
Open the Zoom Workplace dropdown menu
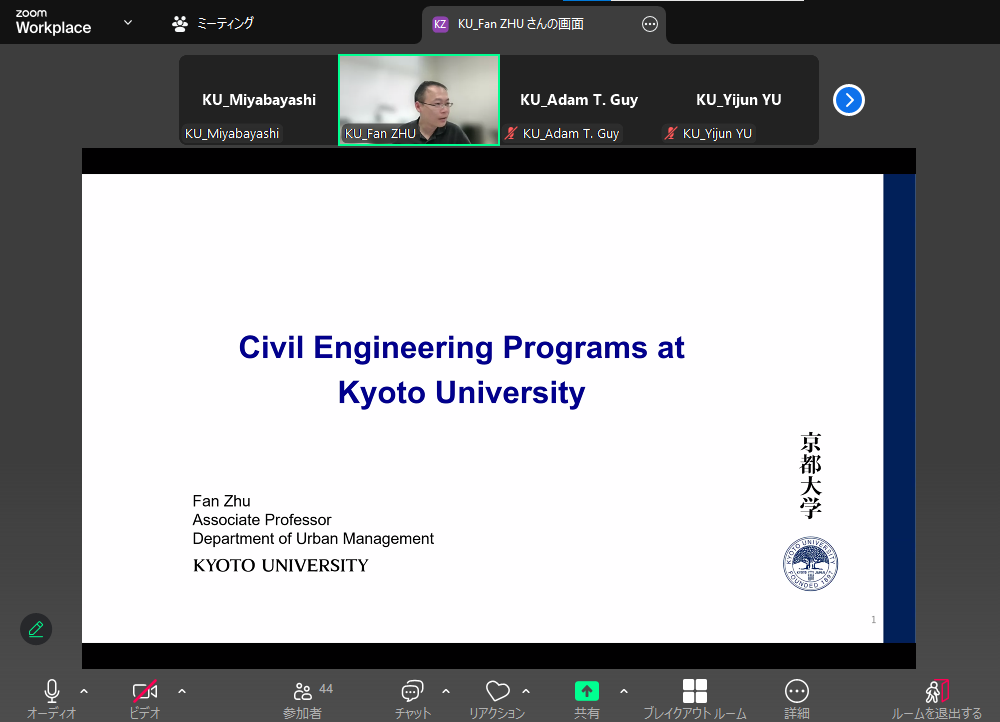[127, 23]
